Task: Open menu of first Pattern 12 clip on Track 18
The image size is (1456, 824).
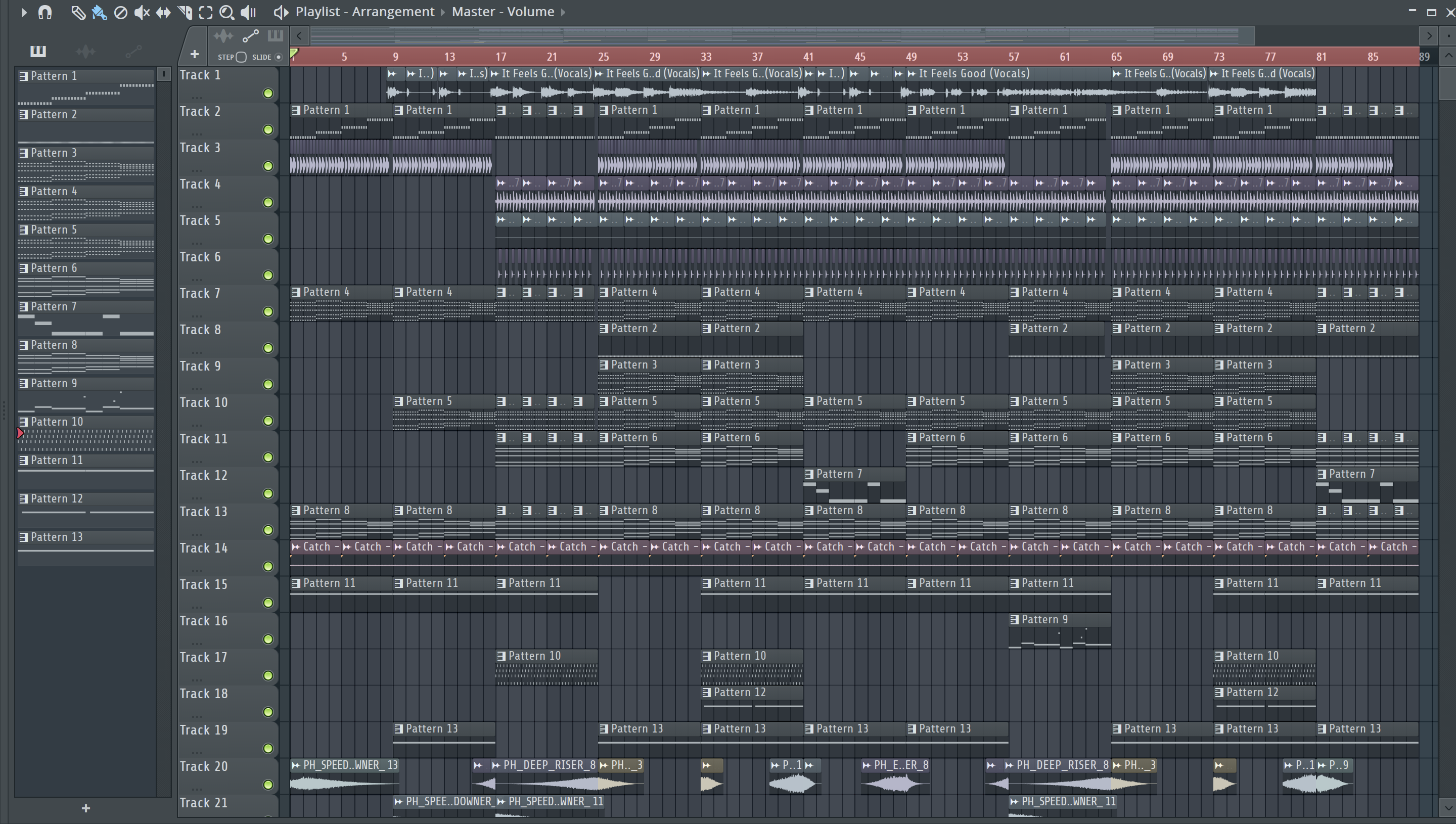Action: pyautogui.click(x=707, y=693)
